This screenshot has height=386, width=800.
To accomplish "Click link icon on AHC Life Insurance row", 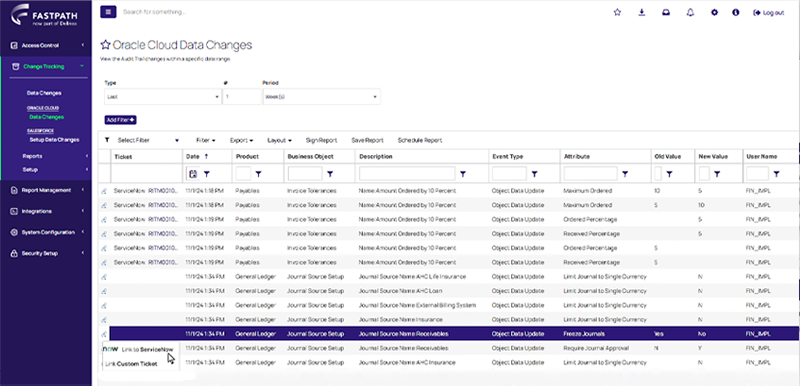I will 104,277.
